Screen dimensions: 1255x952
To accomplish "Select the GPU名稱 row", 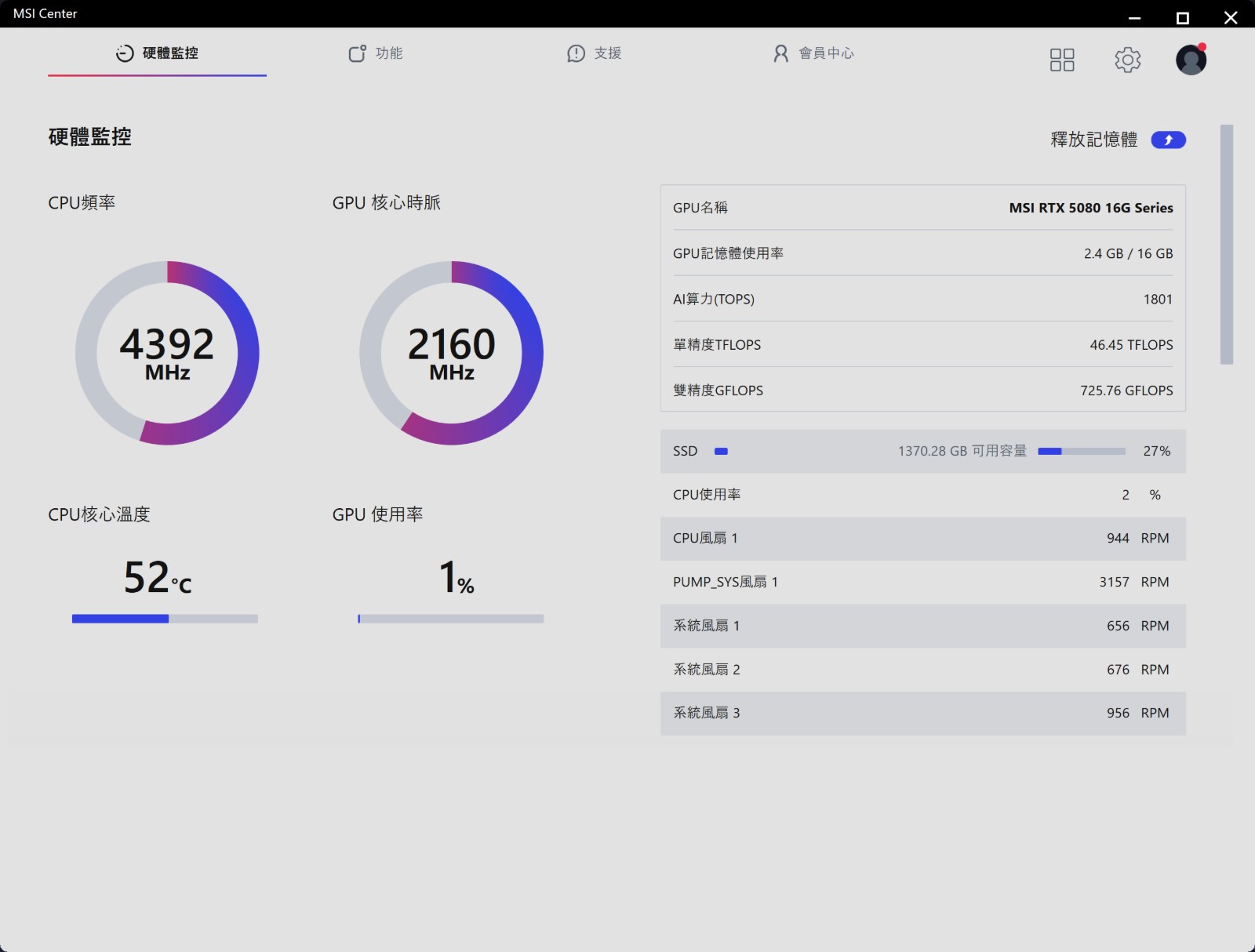I will (x=922, y=208).
